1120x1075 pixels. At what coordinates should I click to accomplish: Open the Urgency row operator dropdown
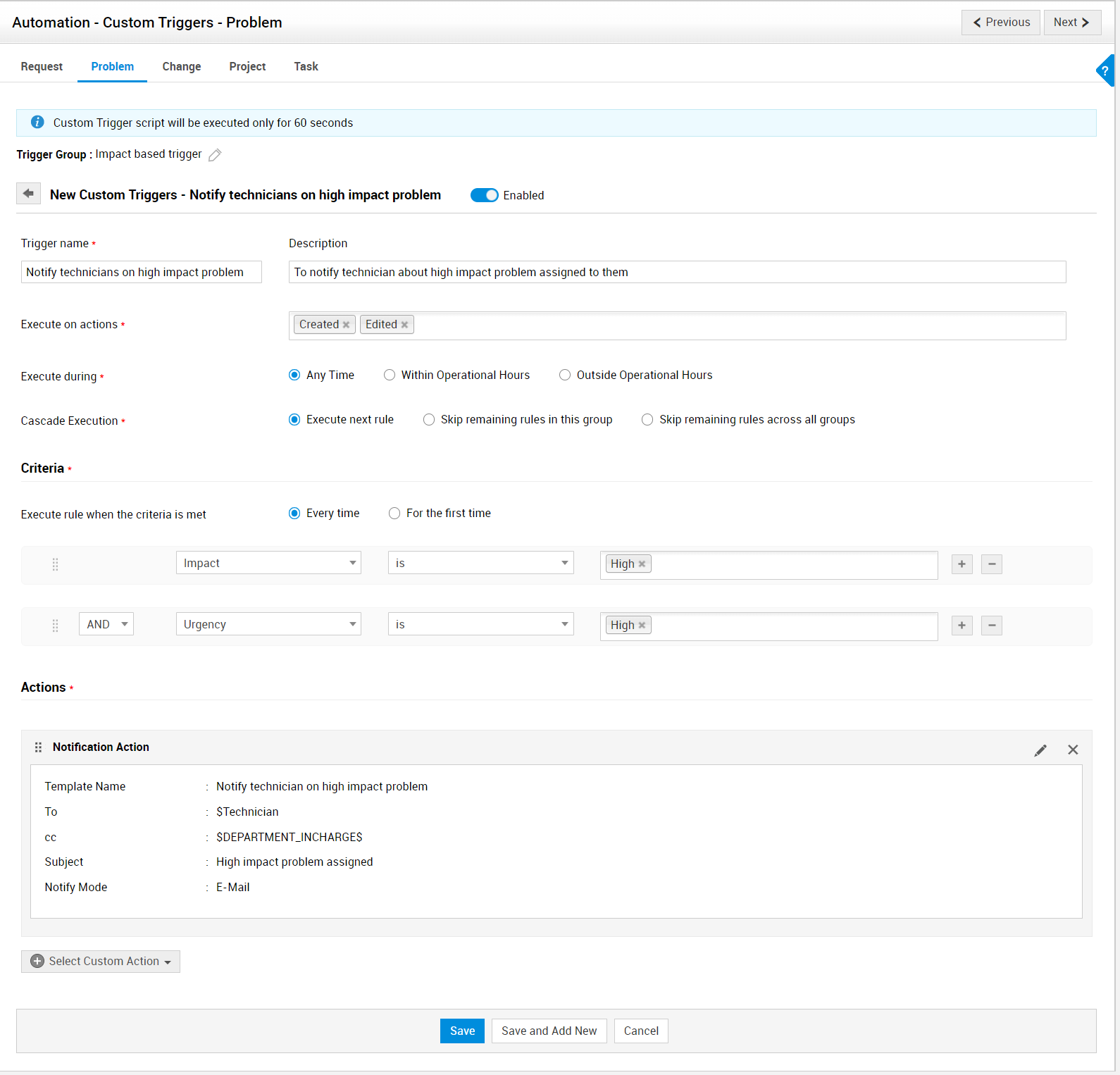(481, 624)
